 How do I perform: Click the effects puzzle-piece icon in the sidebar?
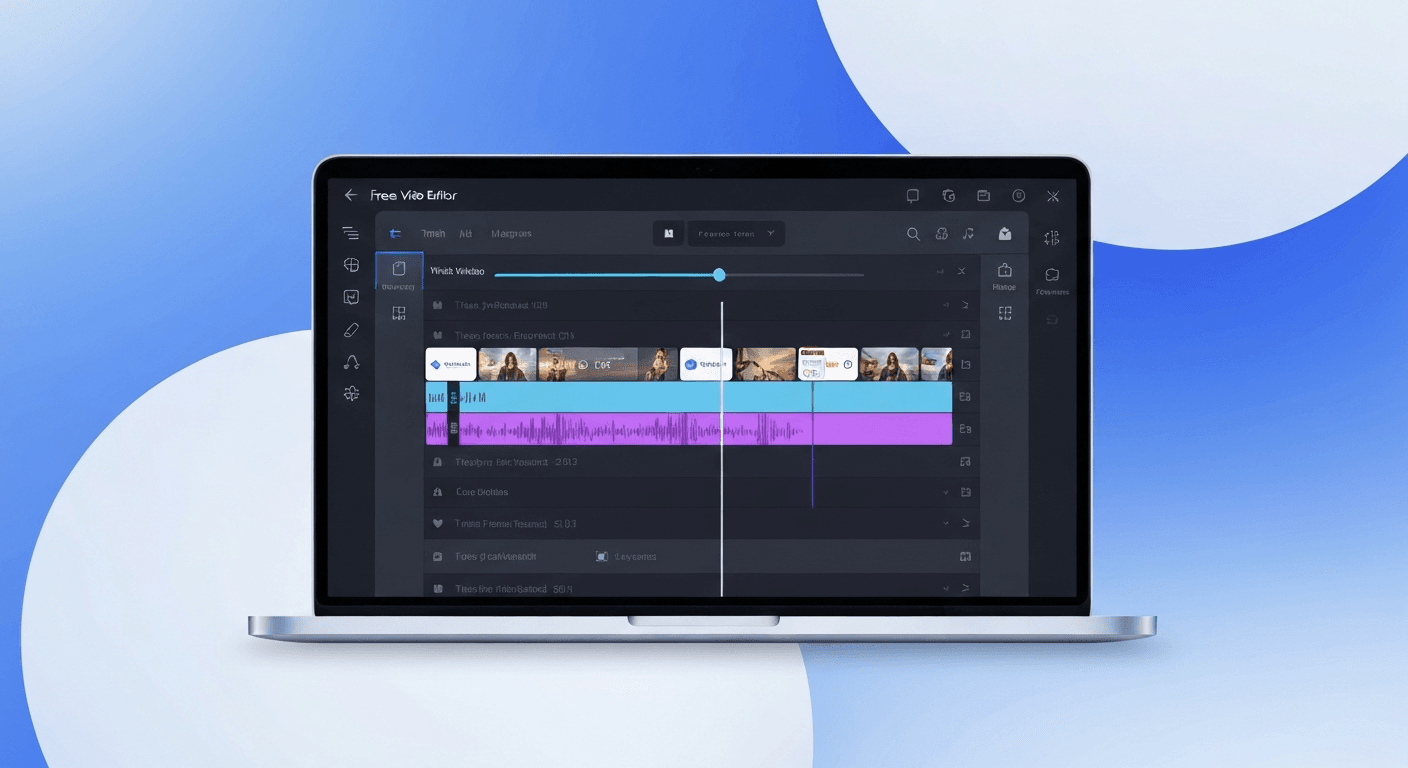[351, 393]
